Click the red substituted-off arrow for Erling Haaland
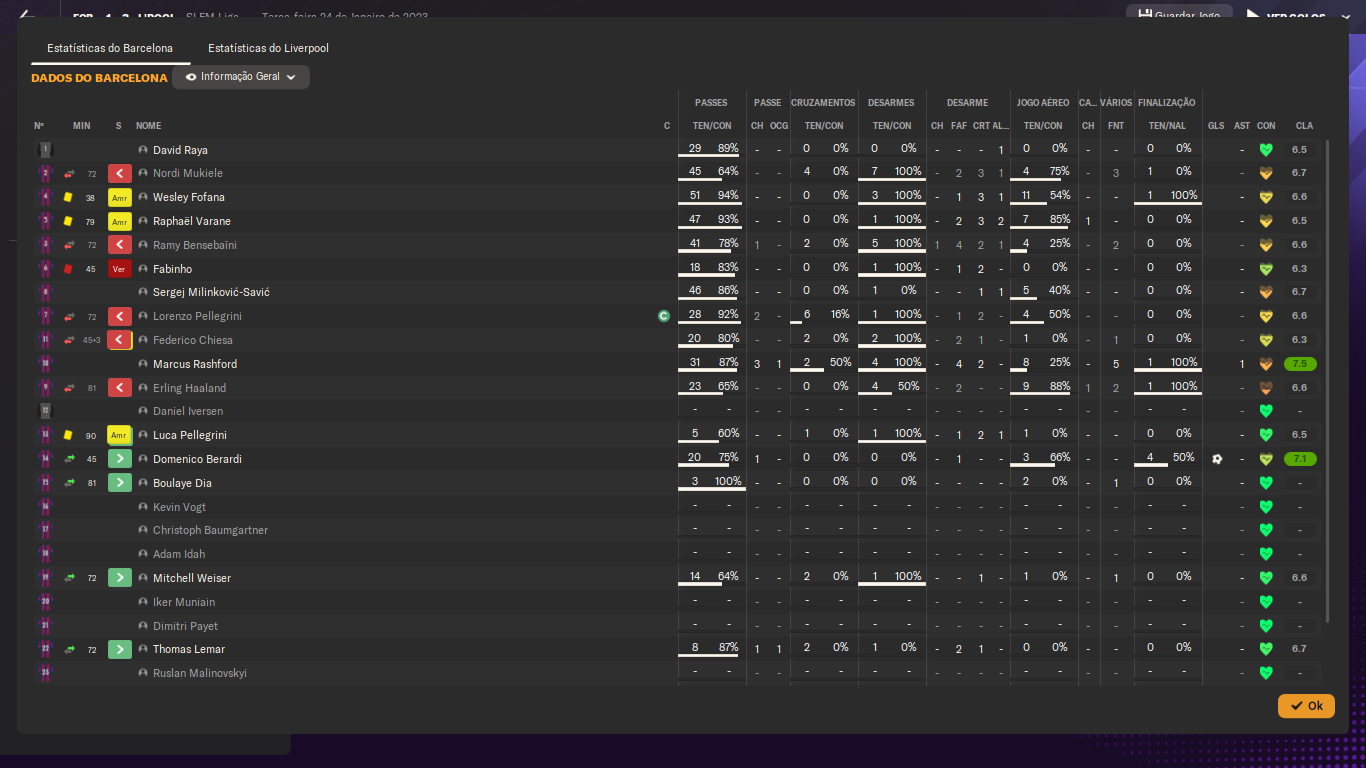The width and height of the screenshot is (1366, 768). [120, 388]
